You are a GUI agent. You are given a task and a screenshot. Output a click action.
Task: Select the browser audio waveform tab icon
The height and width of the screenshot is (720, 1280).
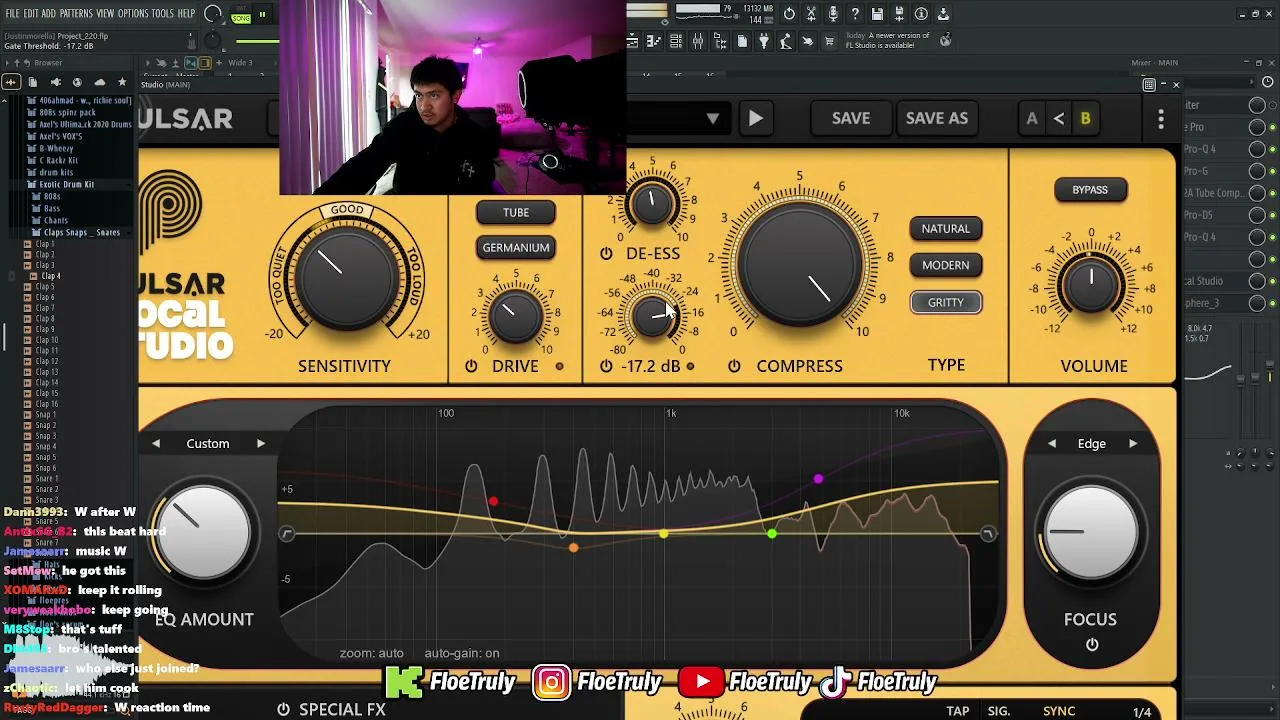(11, 82)
